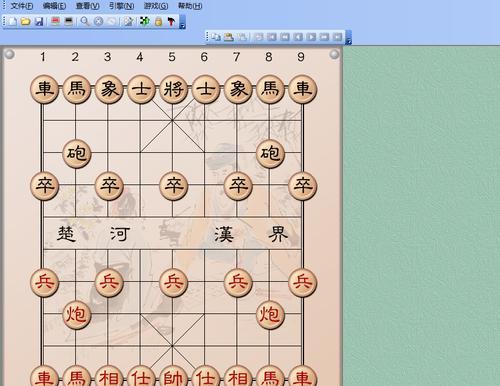Click the green checkered board icon
Viewport: 500px width, 386px height.
[x=145, y=22]
